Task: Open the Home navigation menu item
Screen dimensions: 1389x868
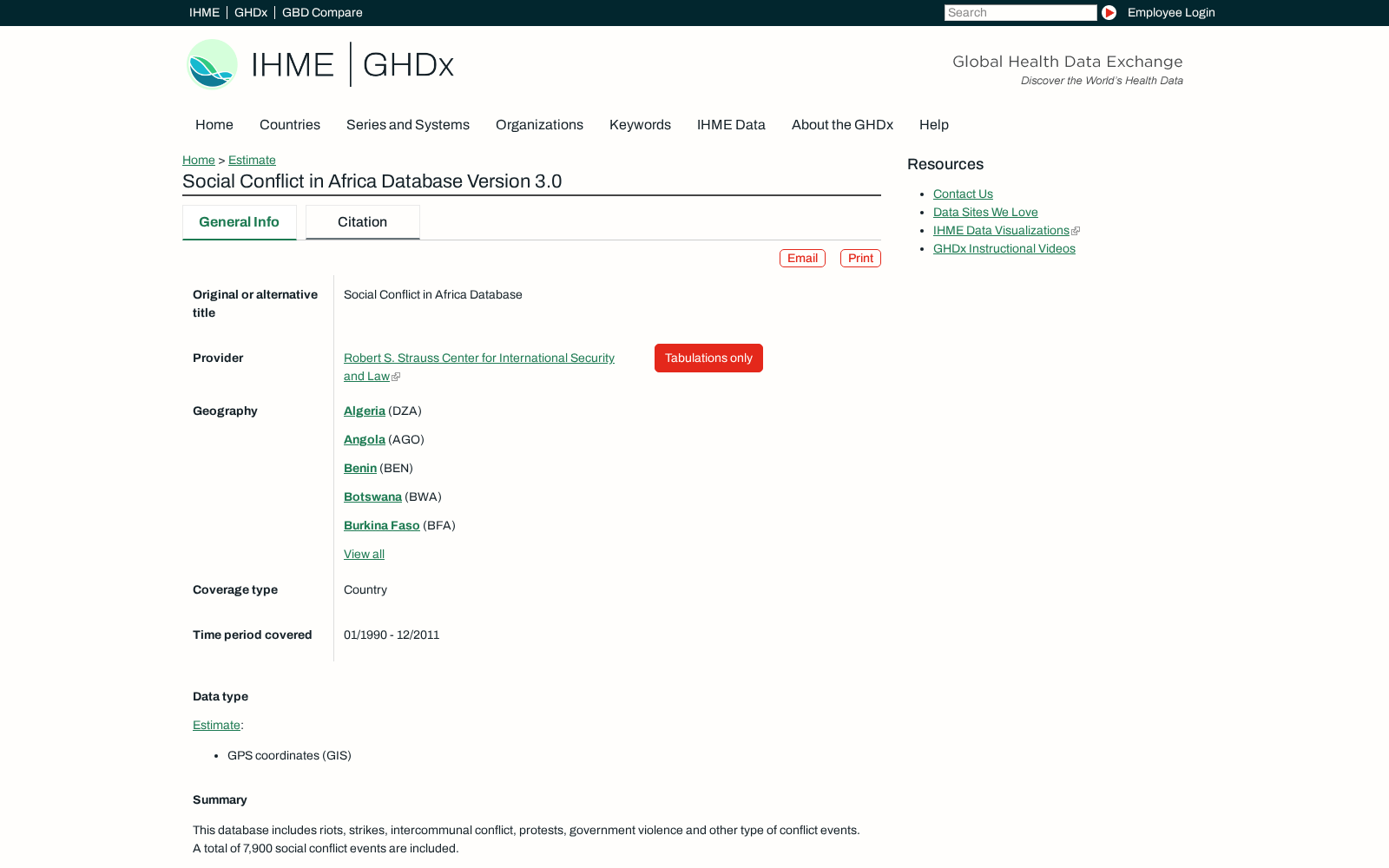Action: pyautogui.click(x=214, y=125)
